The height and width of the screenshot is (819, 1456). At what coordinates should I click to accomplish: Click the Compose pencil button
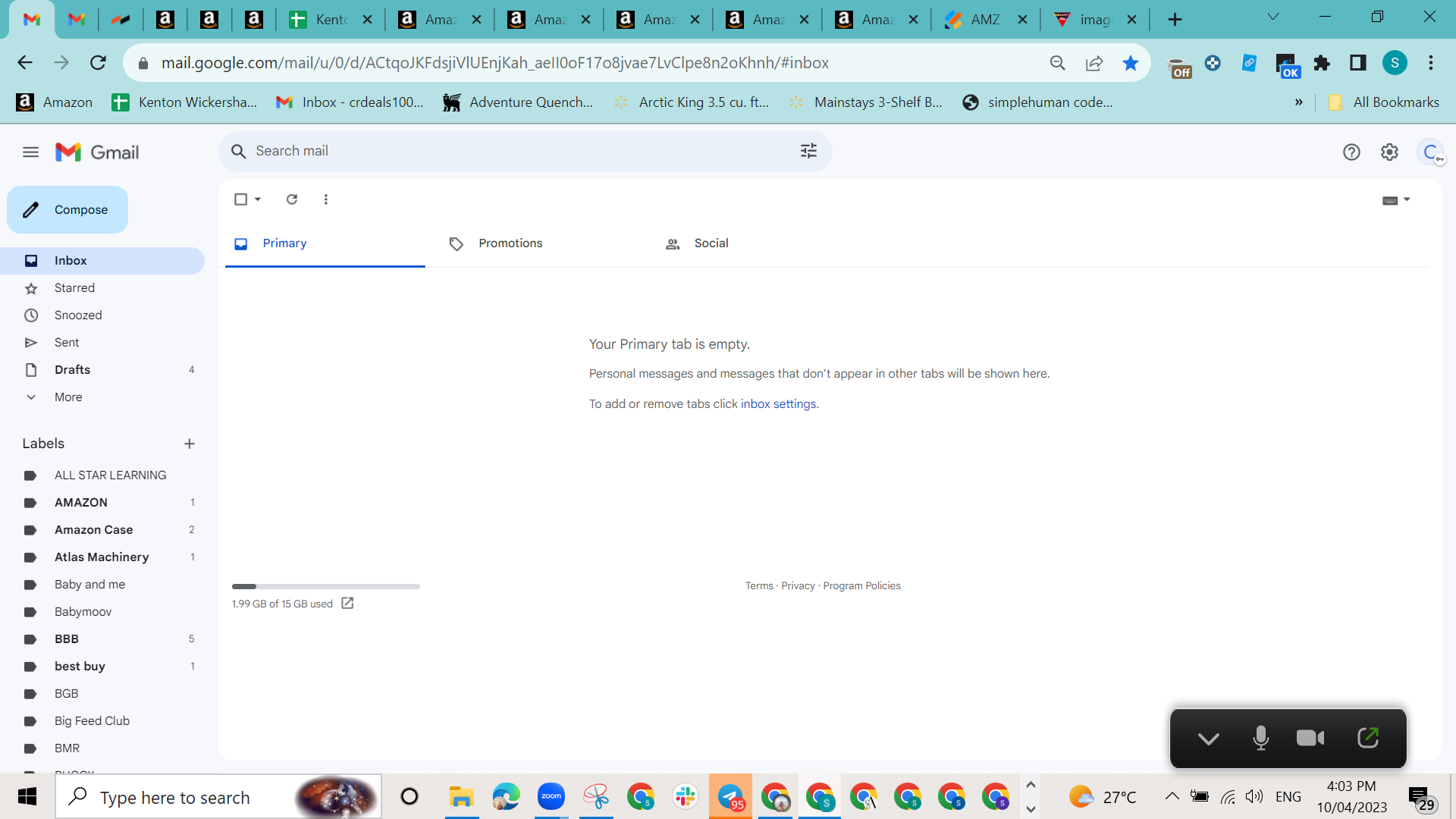(x=67, y=210)
